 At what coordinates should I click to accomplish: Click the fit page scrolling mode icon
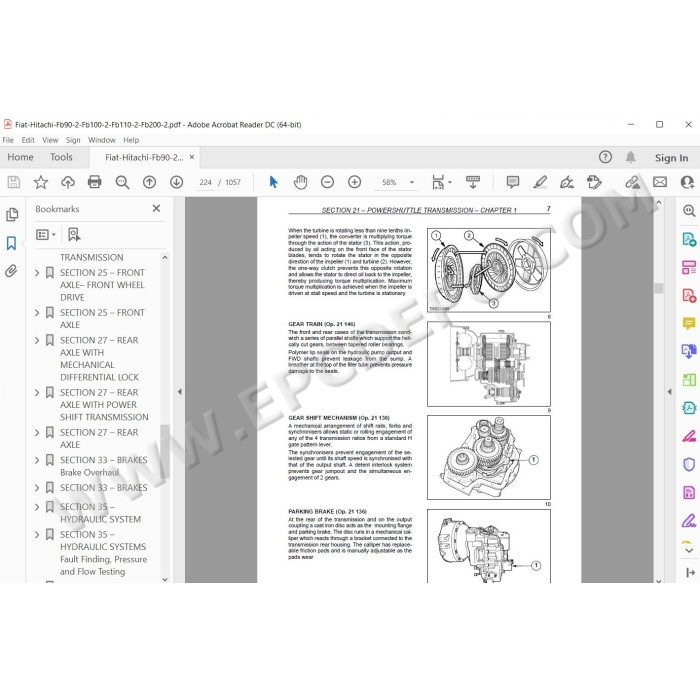tap(438, 182)
